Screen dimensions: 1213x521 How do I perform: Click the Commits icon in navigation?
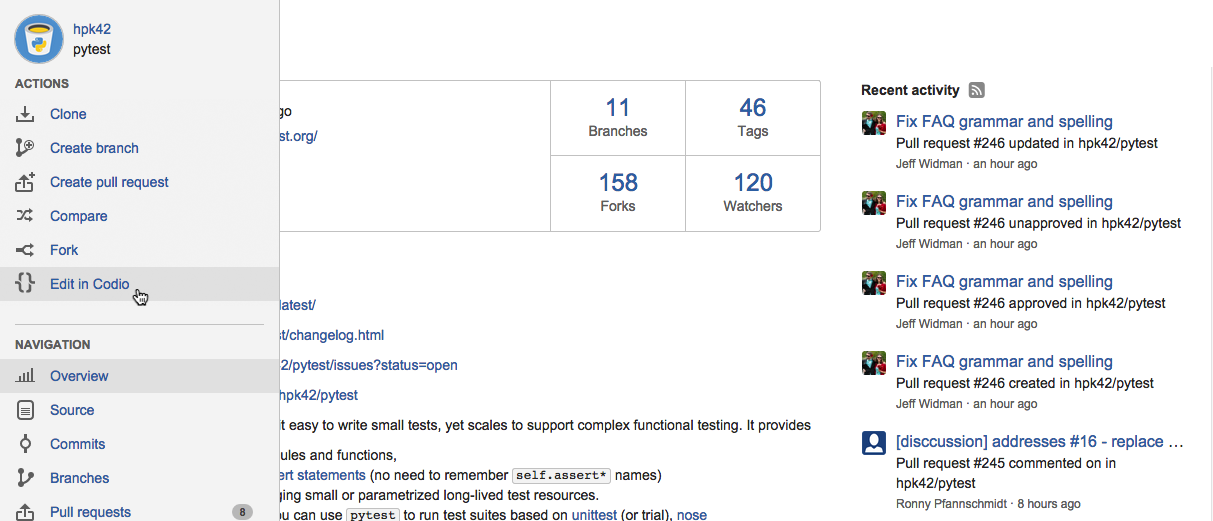[x=26, y=444]
